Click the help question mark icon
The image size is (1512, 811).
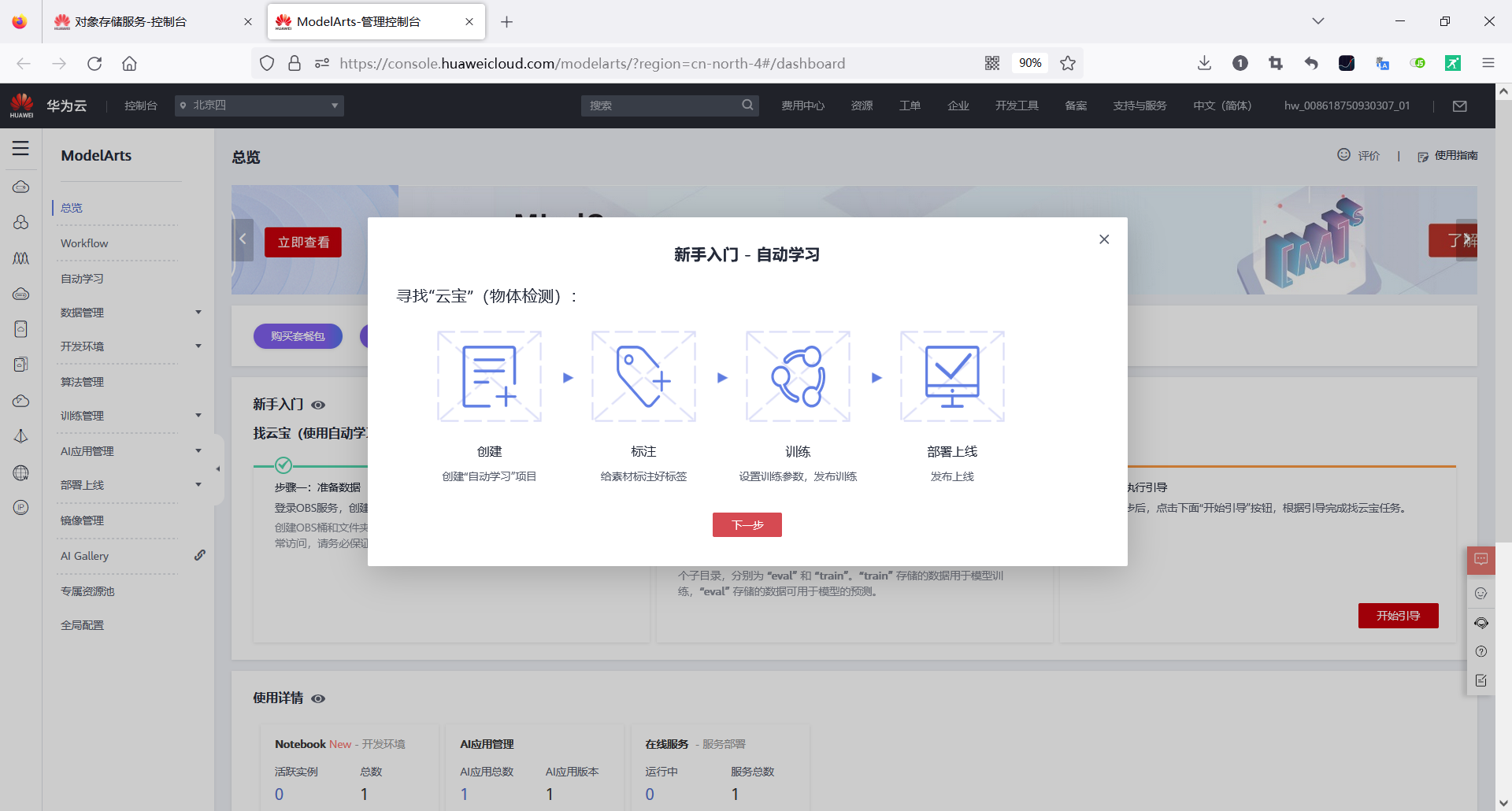(x=1481, y=651)
